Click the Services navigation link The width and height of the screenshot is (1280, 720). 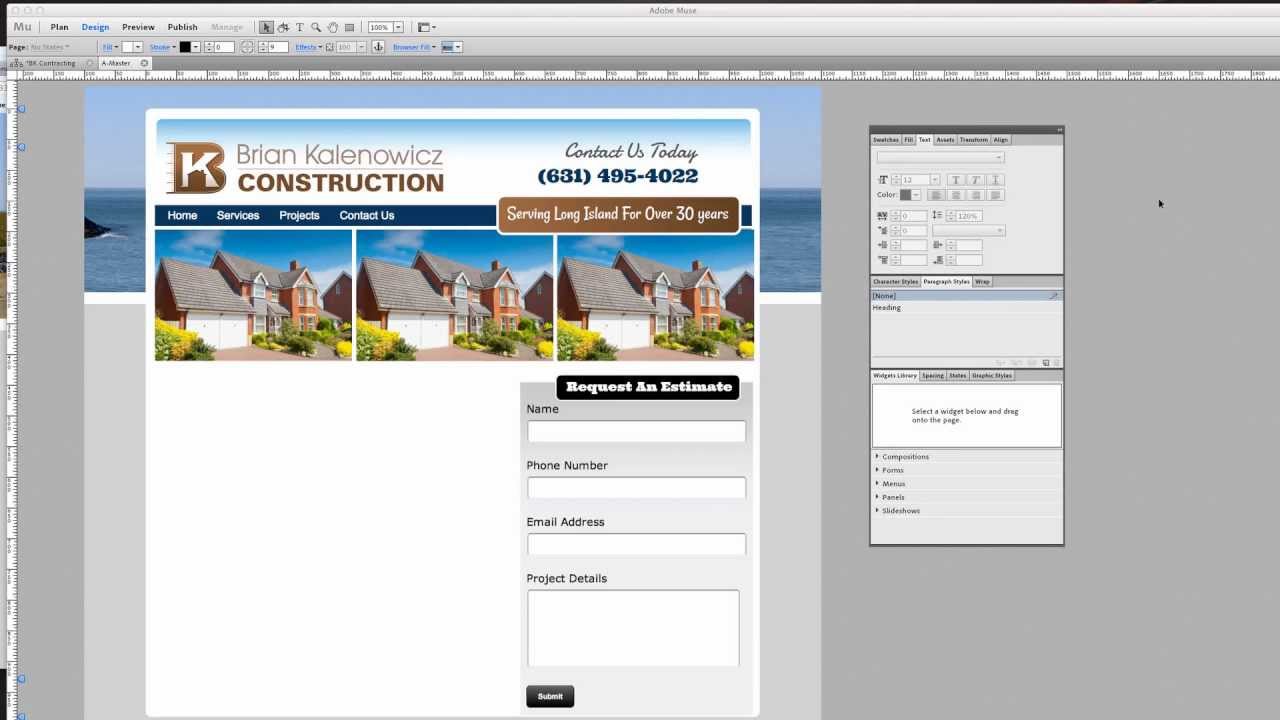tap(238, 215)
